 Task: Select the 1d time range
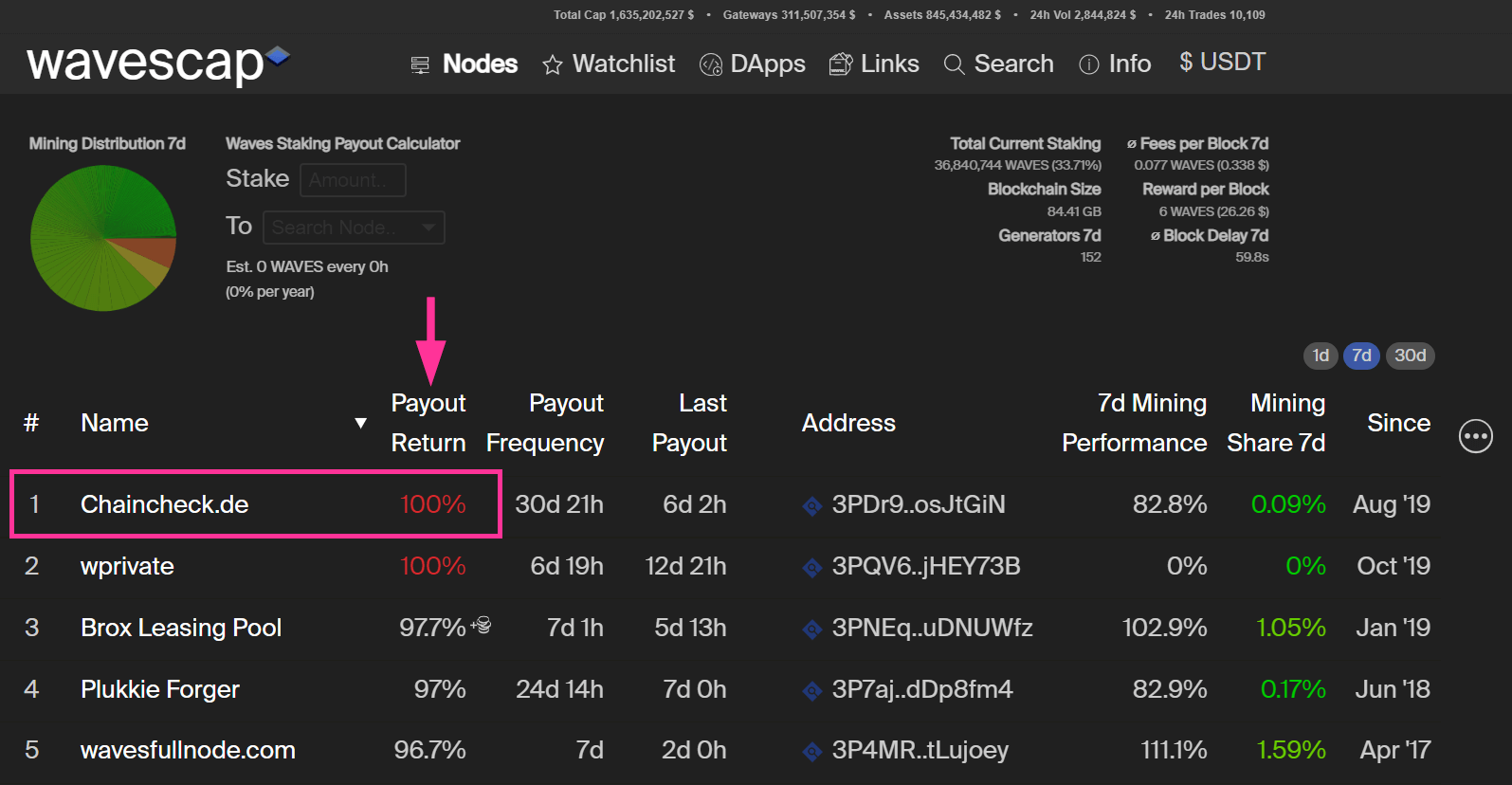[1321, 356]
